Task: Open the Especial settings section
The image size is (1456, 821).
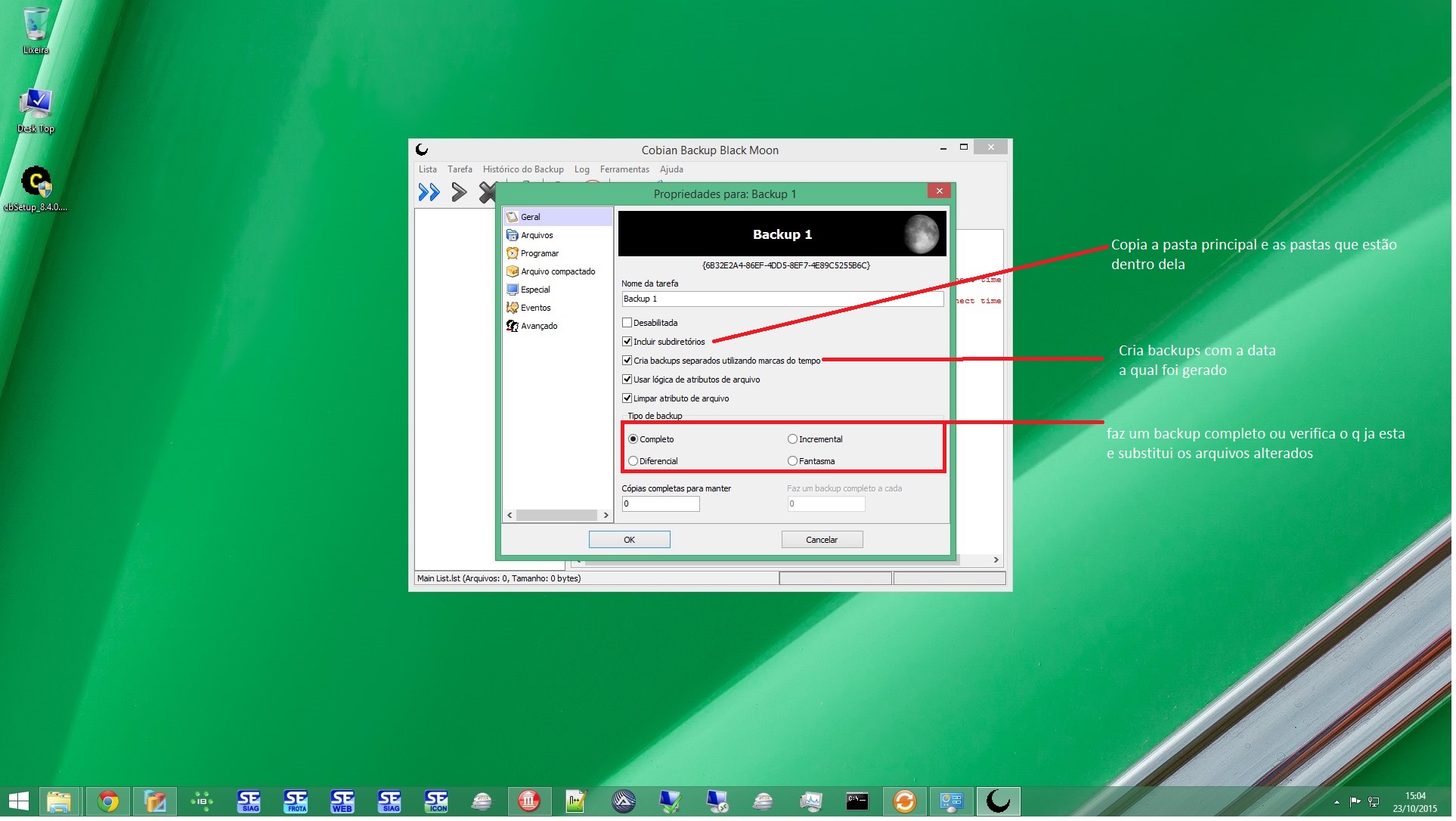Action: coord(536,290)
